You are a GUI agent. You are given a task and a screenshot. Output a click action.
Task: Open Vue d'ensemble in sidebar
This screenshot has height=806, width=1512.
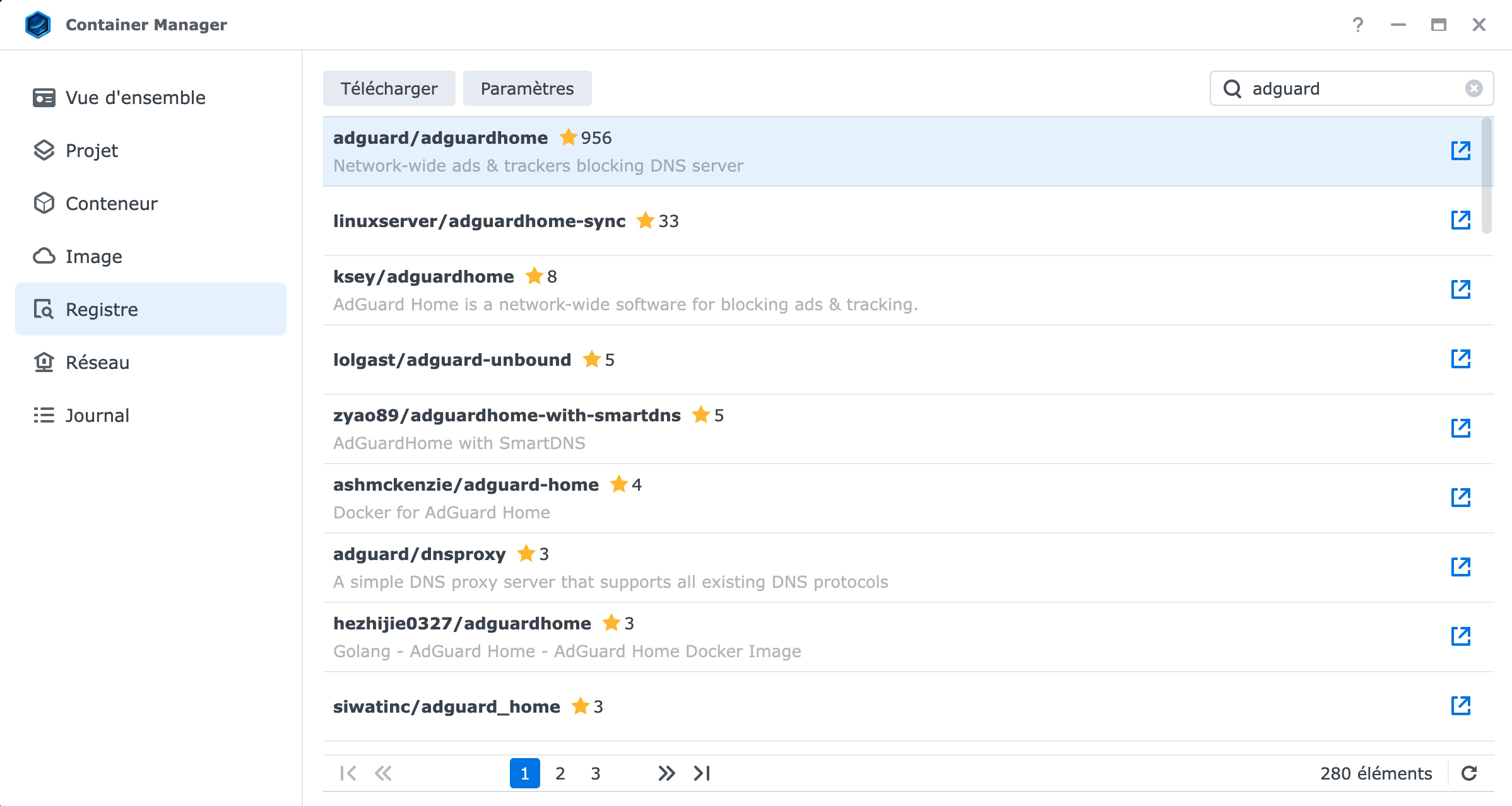151,98
